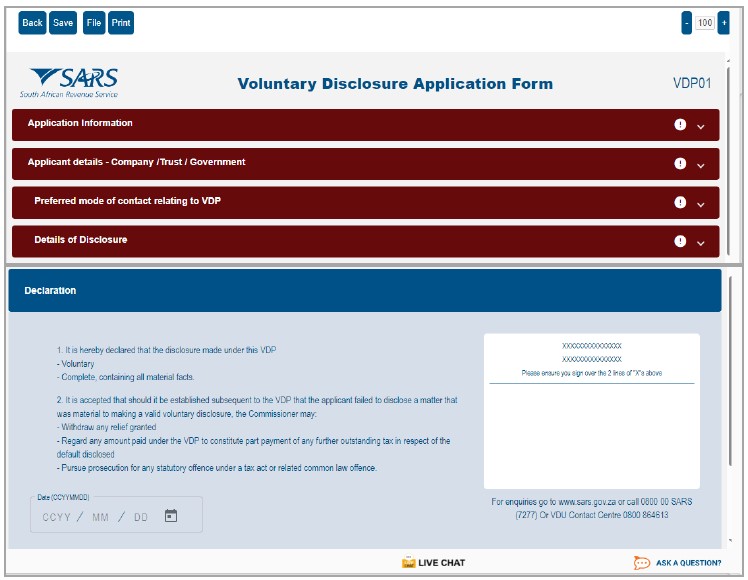The height and width of the screenshot is (580, 748).
Task: Expand Preferred mode of contact chevron
Action: pos(701,204)
